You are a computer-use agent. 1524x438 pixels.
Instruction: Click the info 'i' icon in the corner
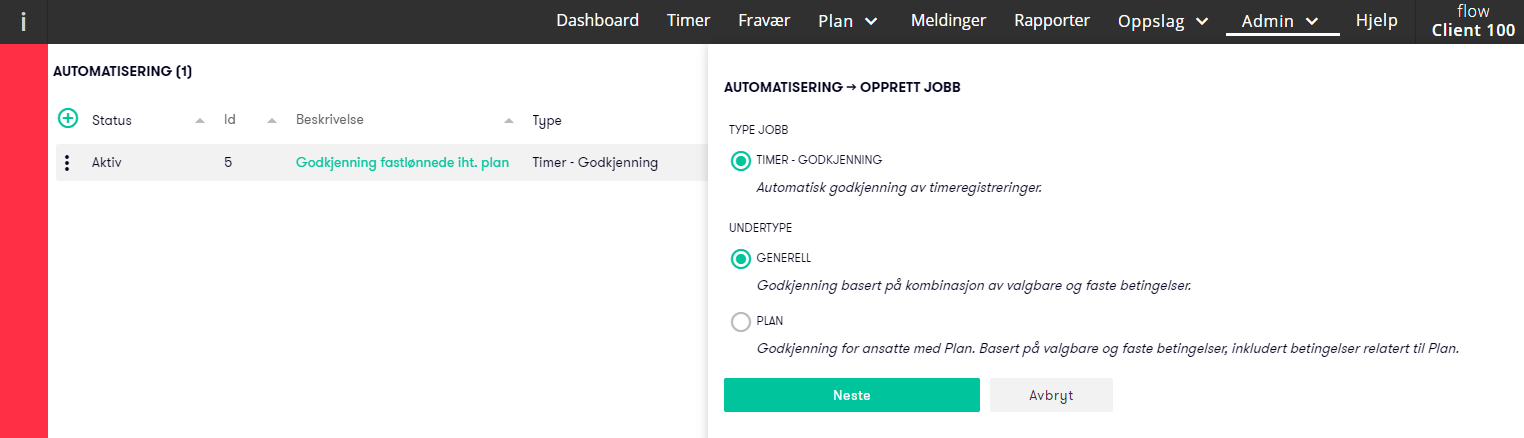(x=23, y=21)
